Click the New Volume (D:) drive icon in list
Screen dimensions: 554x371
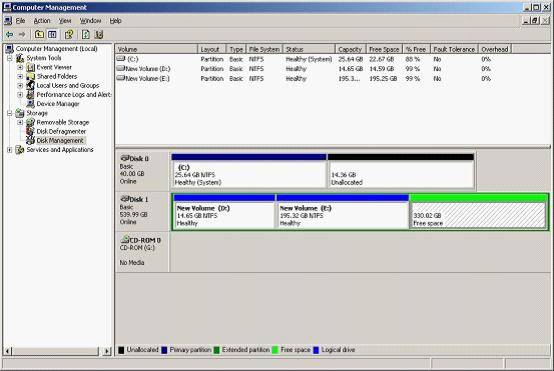(121, 68)
